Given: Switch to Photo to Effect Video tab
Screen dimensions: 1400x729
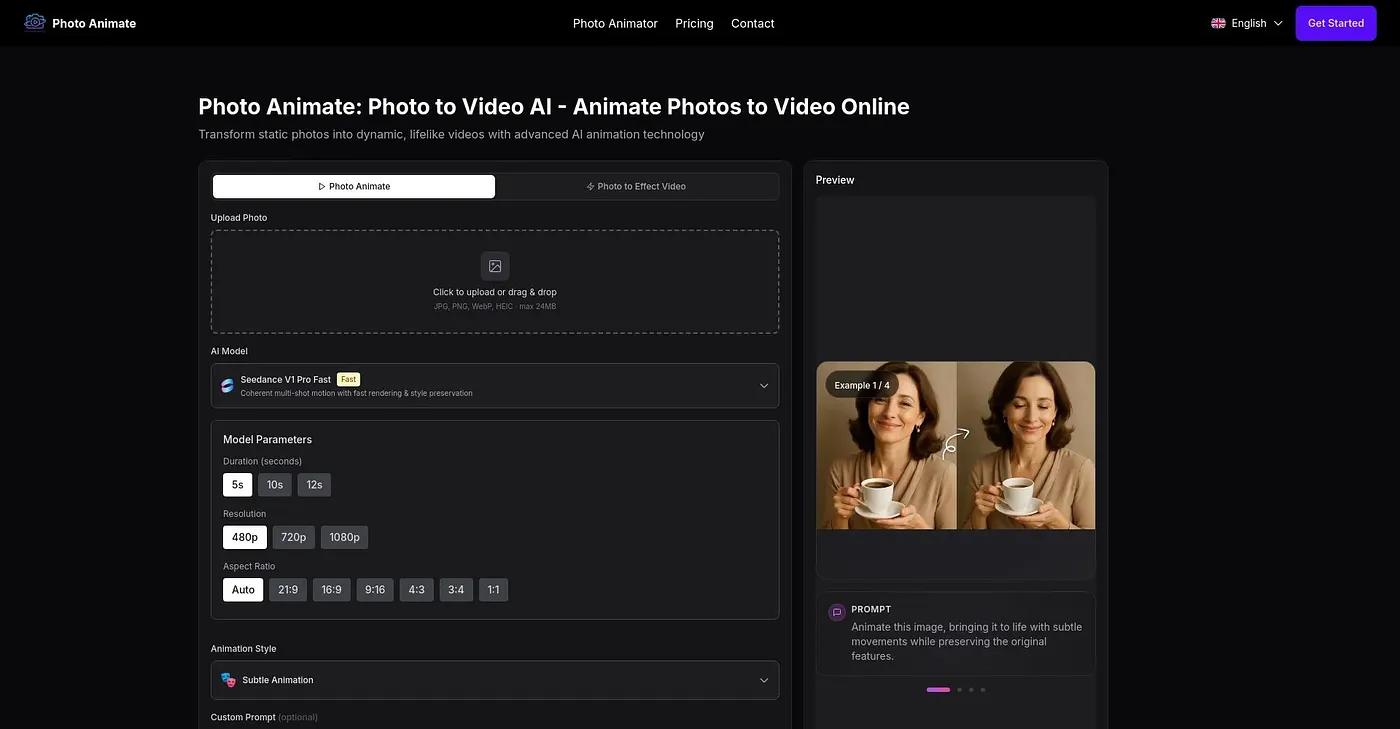Looking at the screenshot, I should tap(636, 186).
